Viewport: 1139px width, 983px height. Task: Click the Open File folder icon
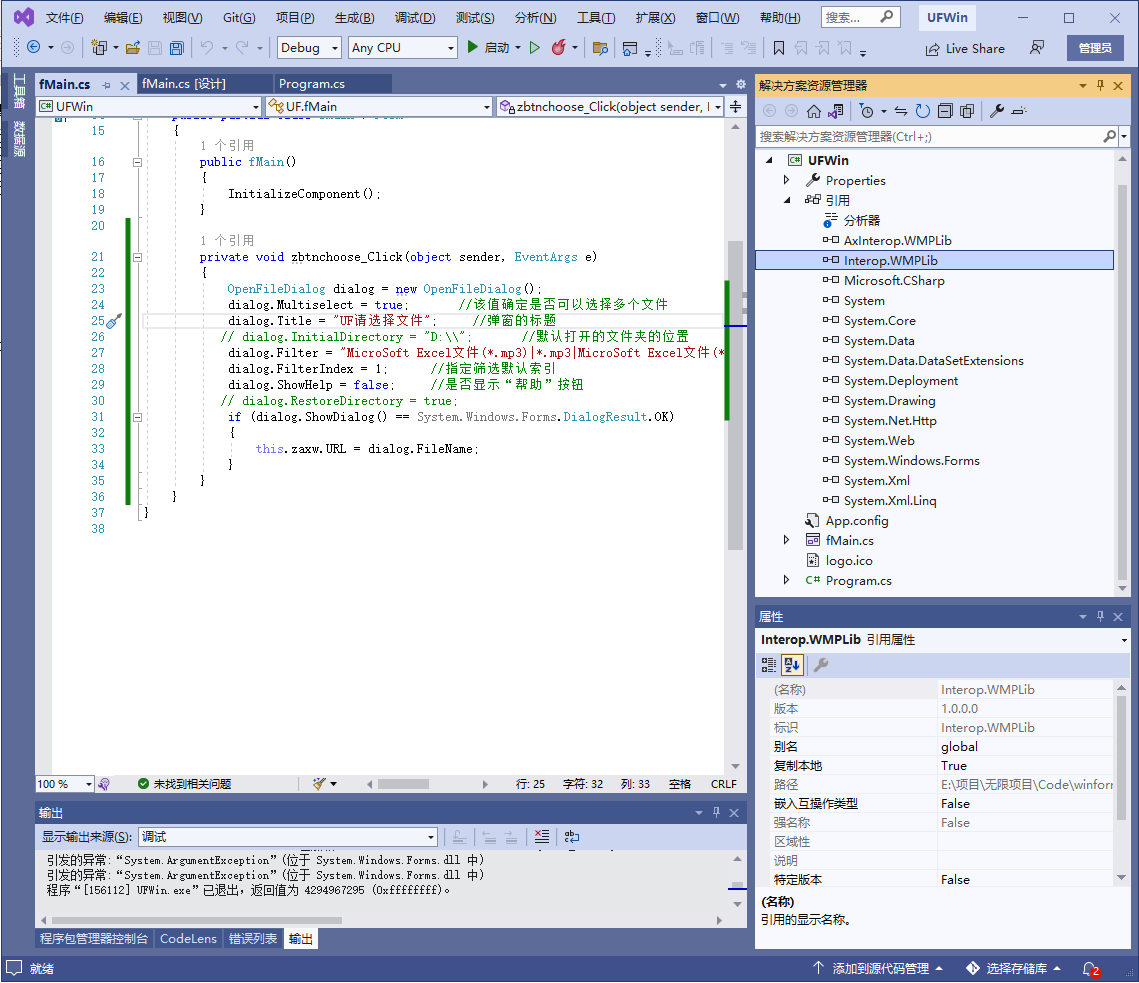pos(132,48)
